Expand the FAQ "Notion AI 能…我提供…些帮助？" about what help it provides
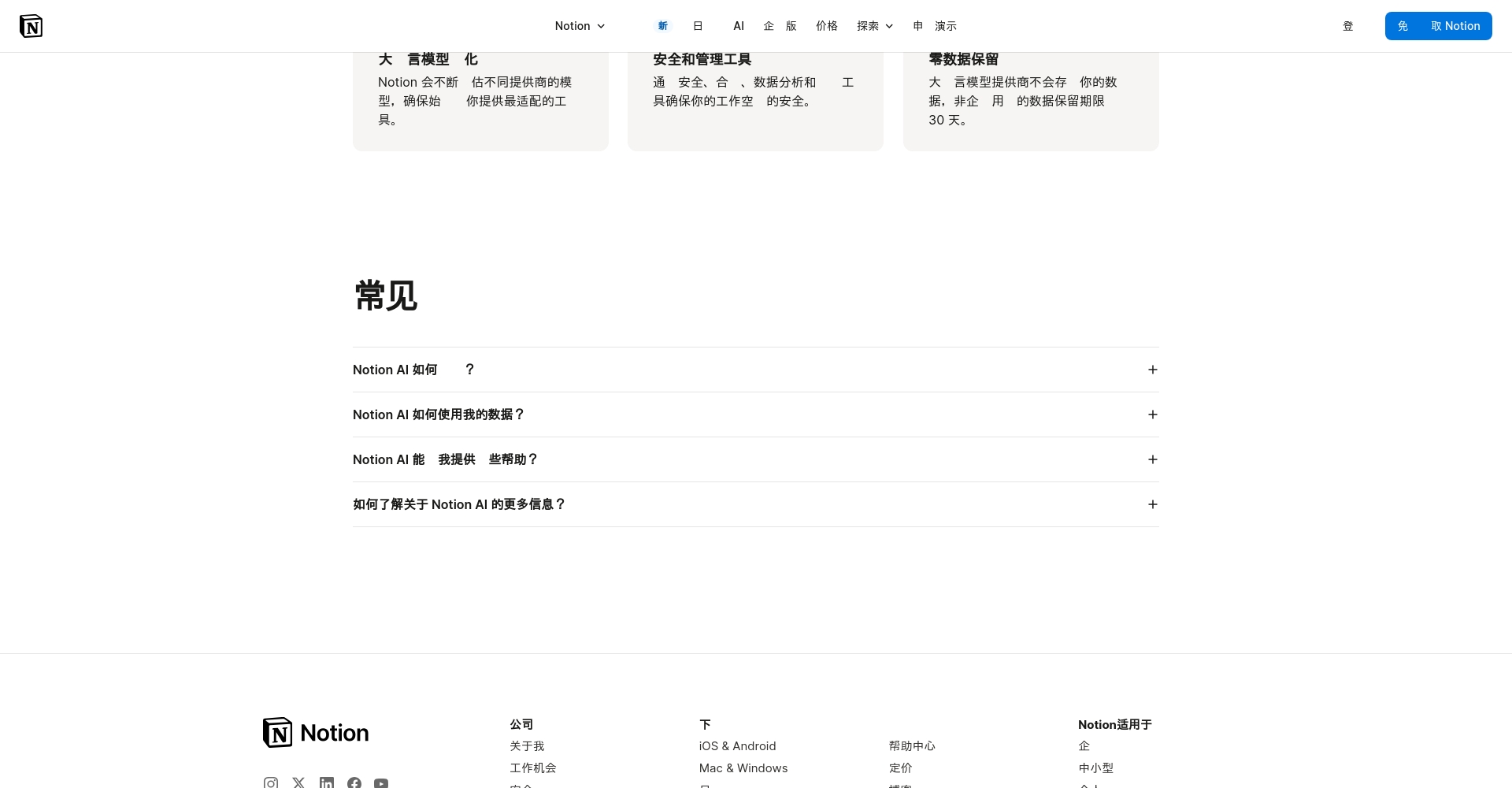 [x=756, y=459]
